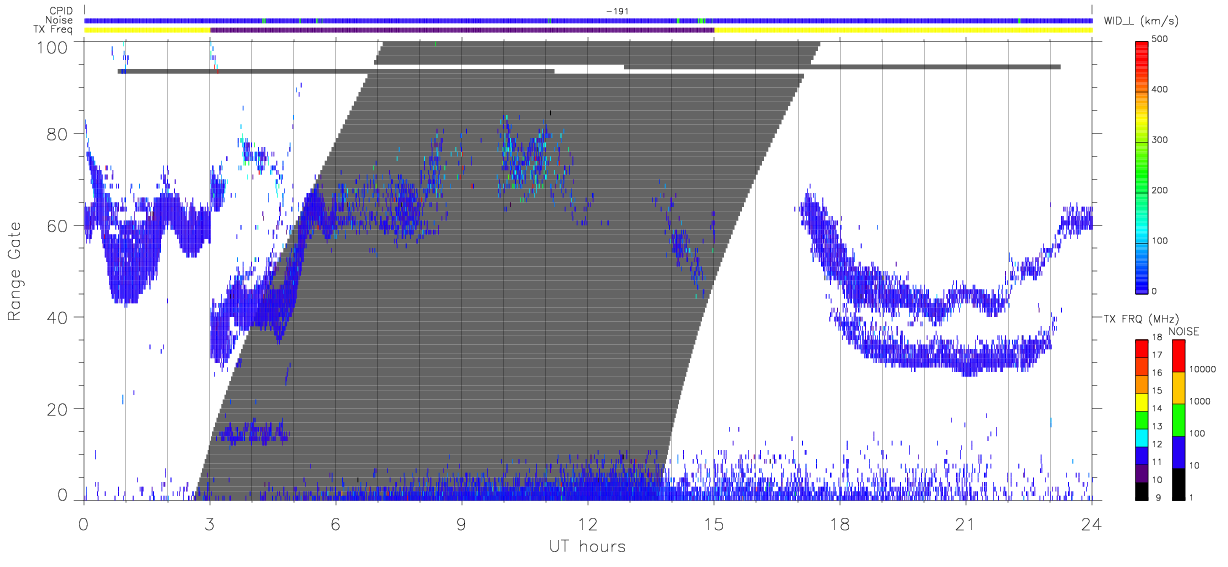Click the 3 label on the UT hours axis
This screenshot has width=1228, height=567.
click(209, 523)
